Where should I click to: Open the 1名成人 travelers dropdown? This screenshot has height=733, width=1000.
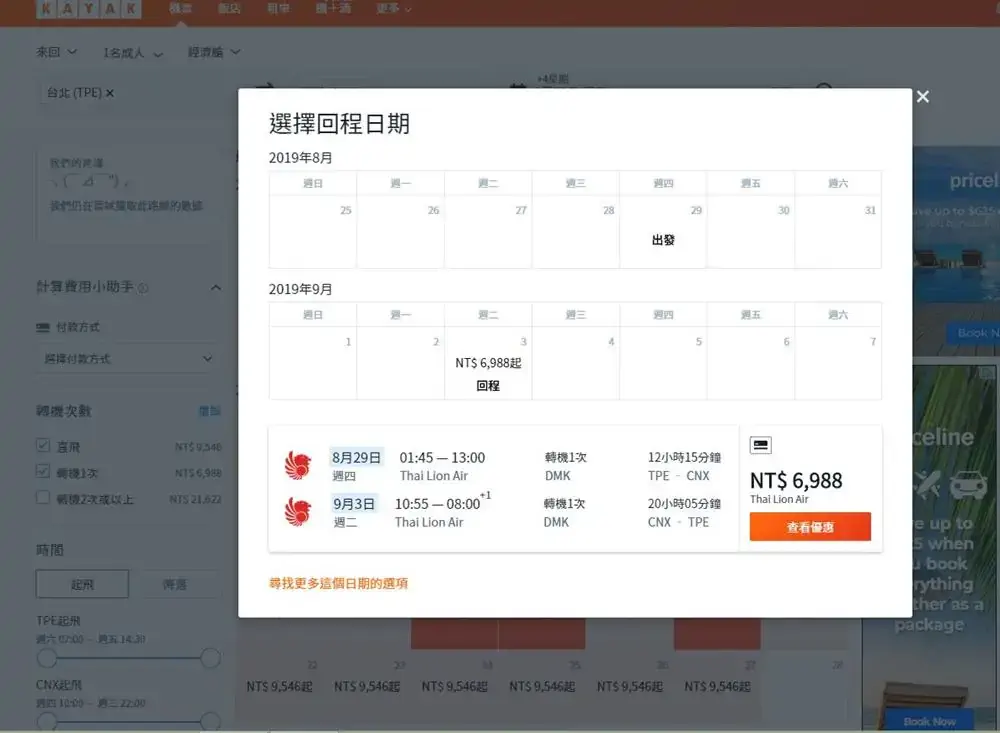coord(133,53)
